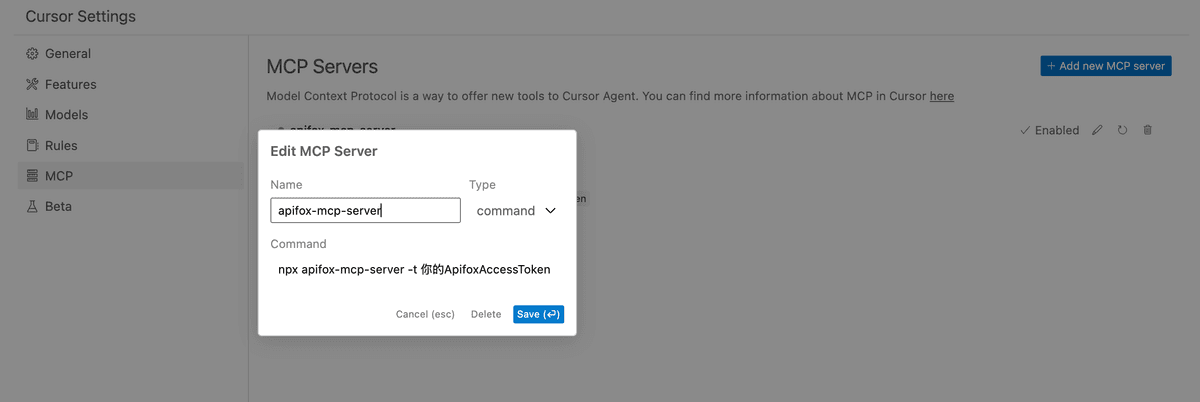Click the refresh server icon
Screen dimensions: 1200x402
(1122, 130)
